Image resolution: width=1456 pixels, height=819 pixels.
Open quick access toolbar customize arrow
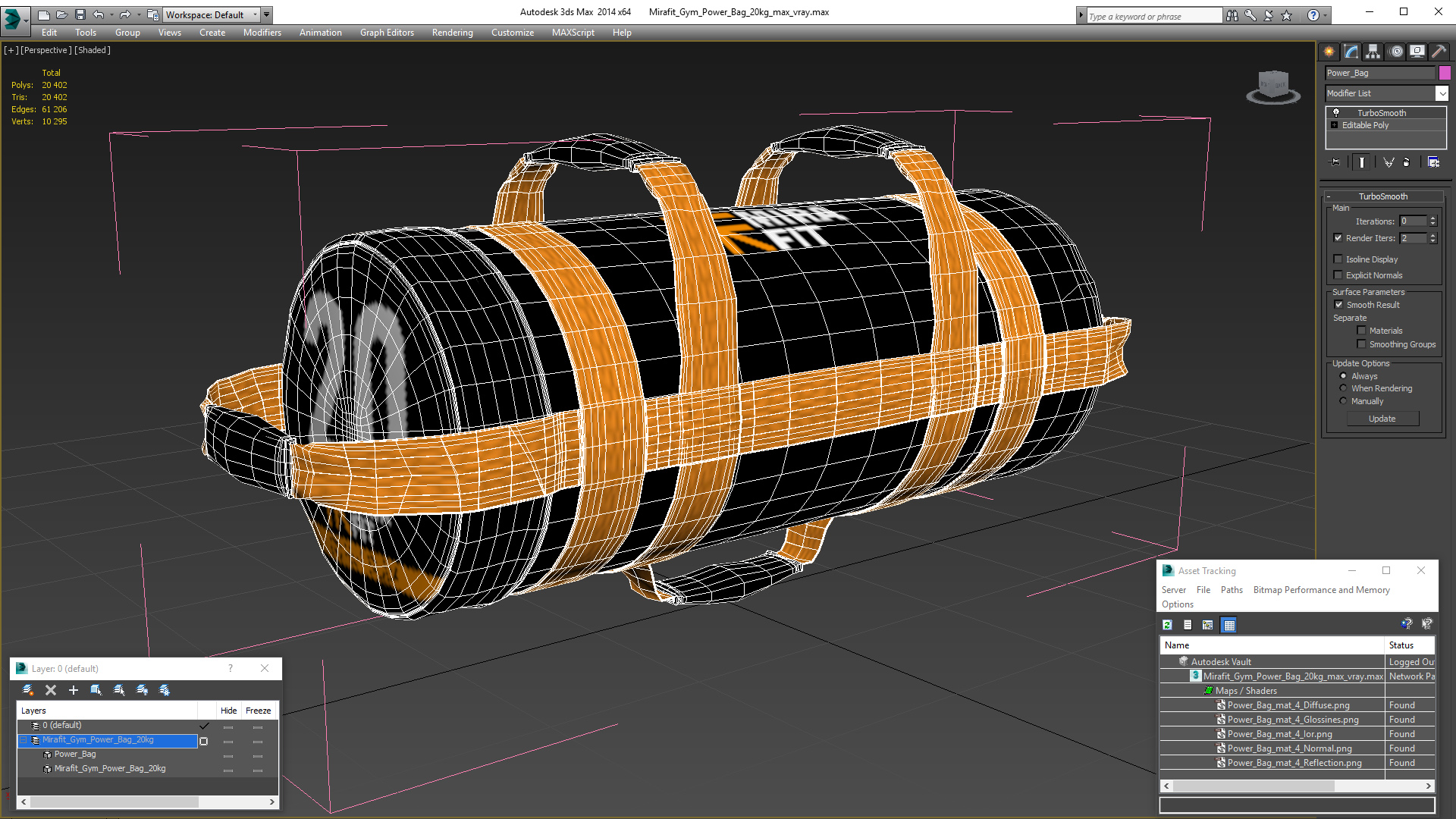[x=266, y=14]
